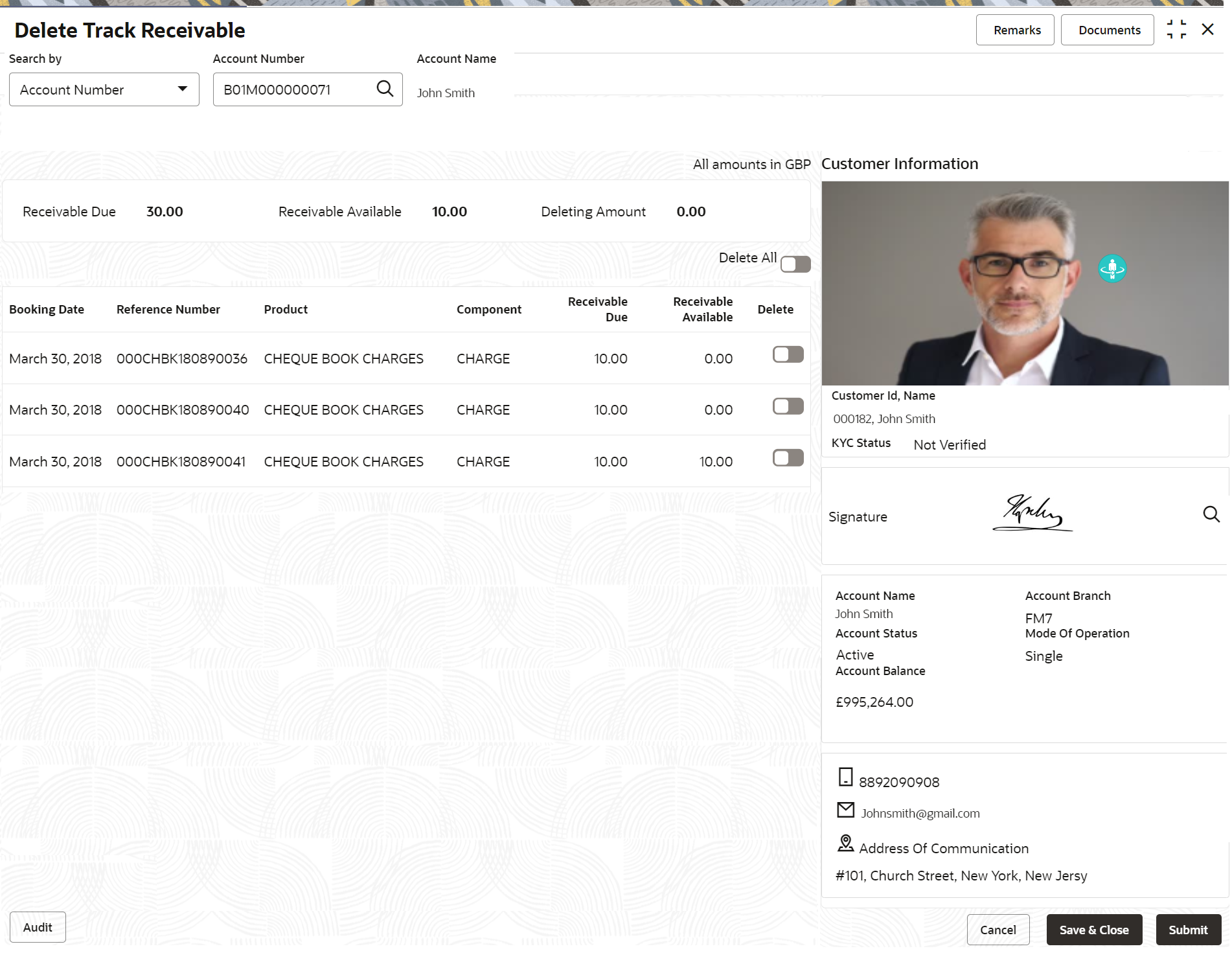Toggle delete for reference 000CHBK180890036
The height and width of the screenshot is (953, 1232).
tap(788, 354)
